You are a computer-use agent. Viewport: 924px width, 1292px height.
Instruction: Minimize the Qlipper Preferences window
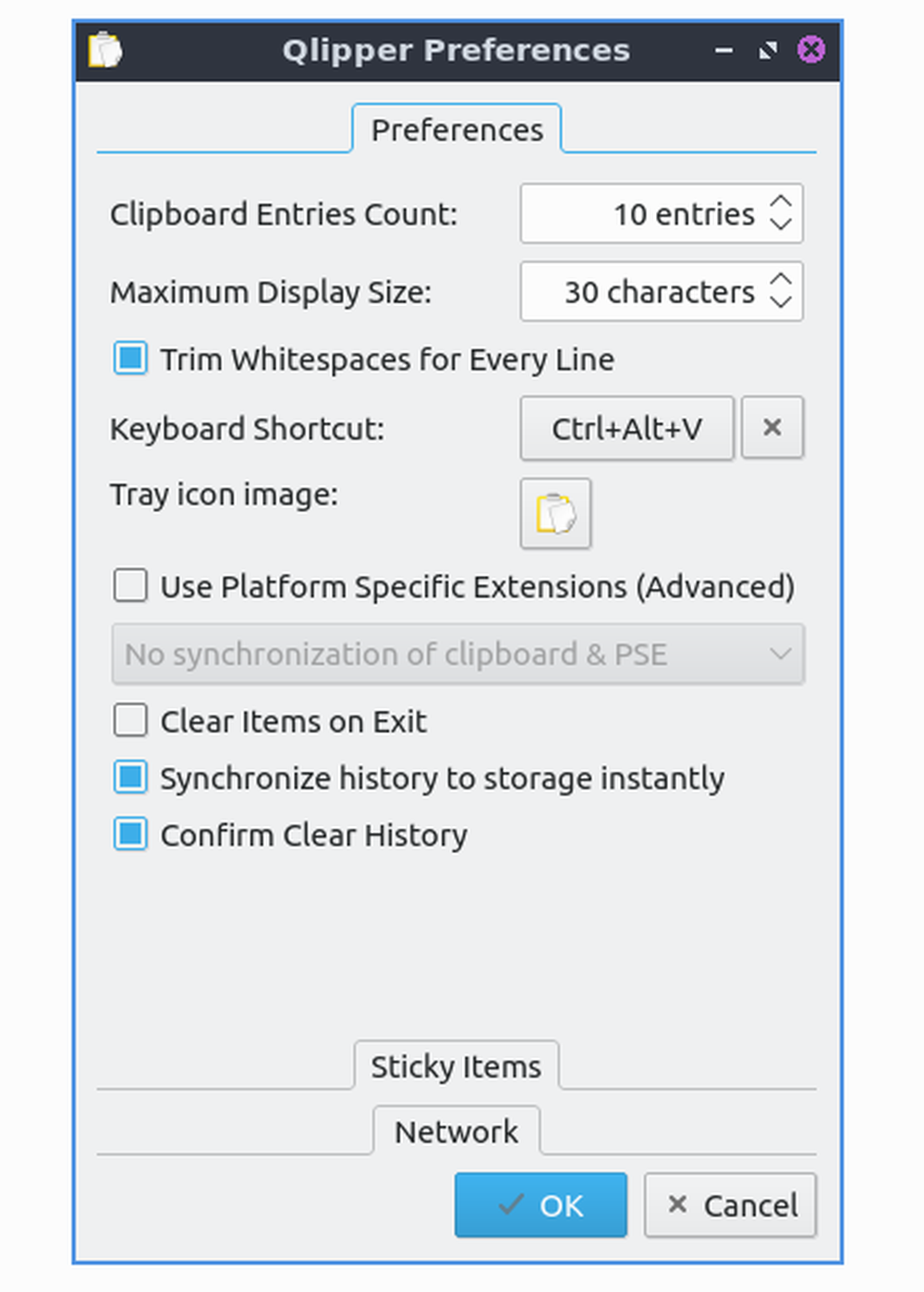coord(724,50)
